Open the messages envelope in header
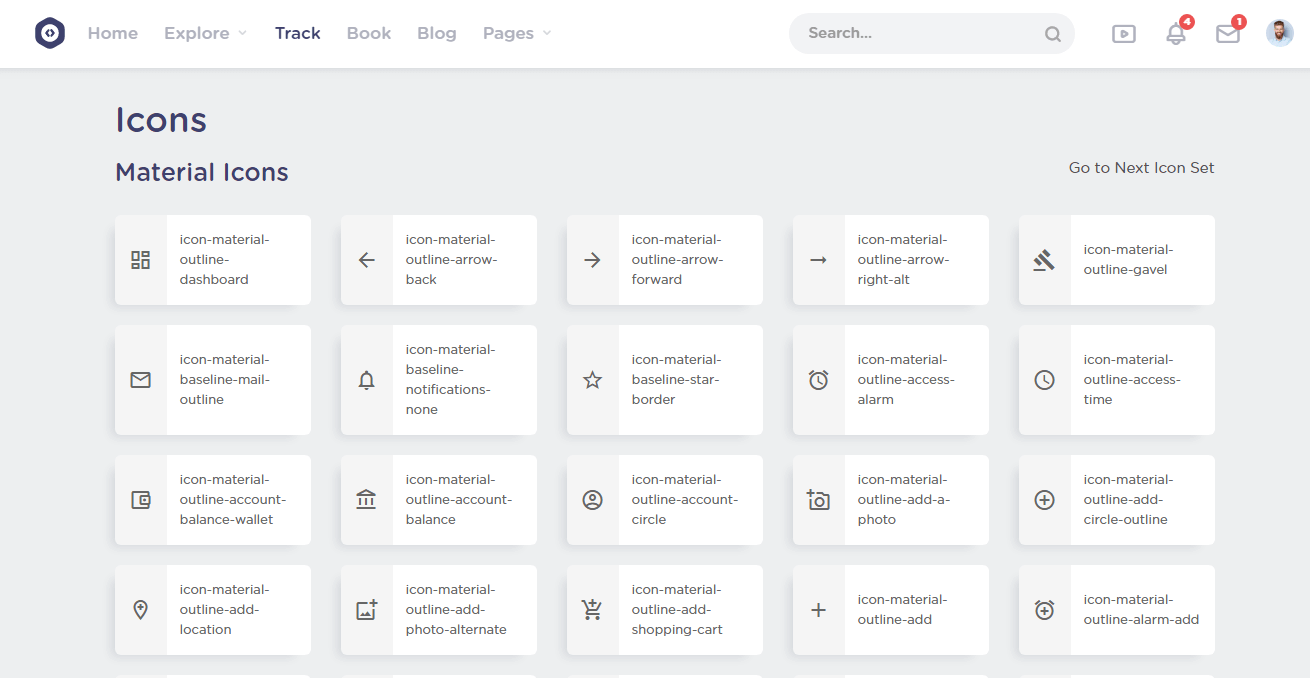This screenshot has width=1310, height=678. [1227, 34]
